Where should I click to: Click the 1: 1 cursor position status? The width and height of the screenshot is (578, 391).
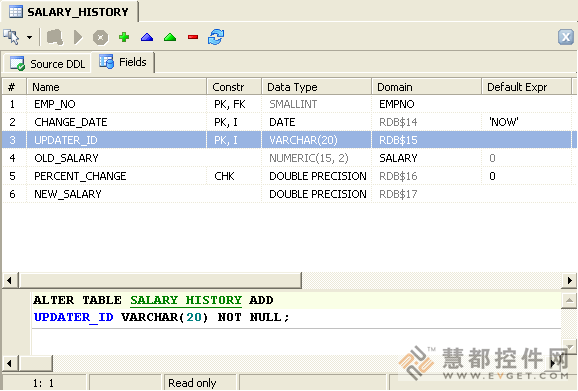click(43, 383)
